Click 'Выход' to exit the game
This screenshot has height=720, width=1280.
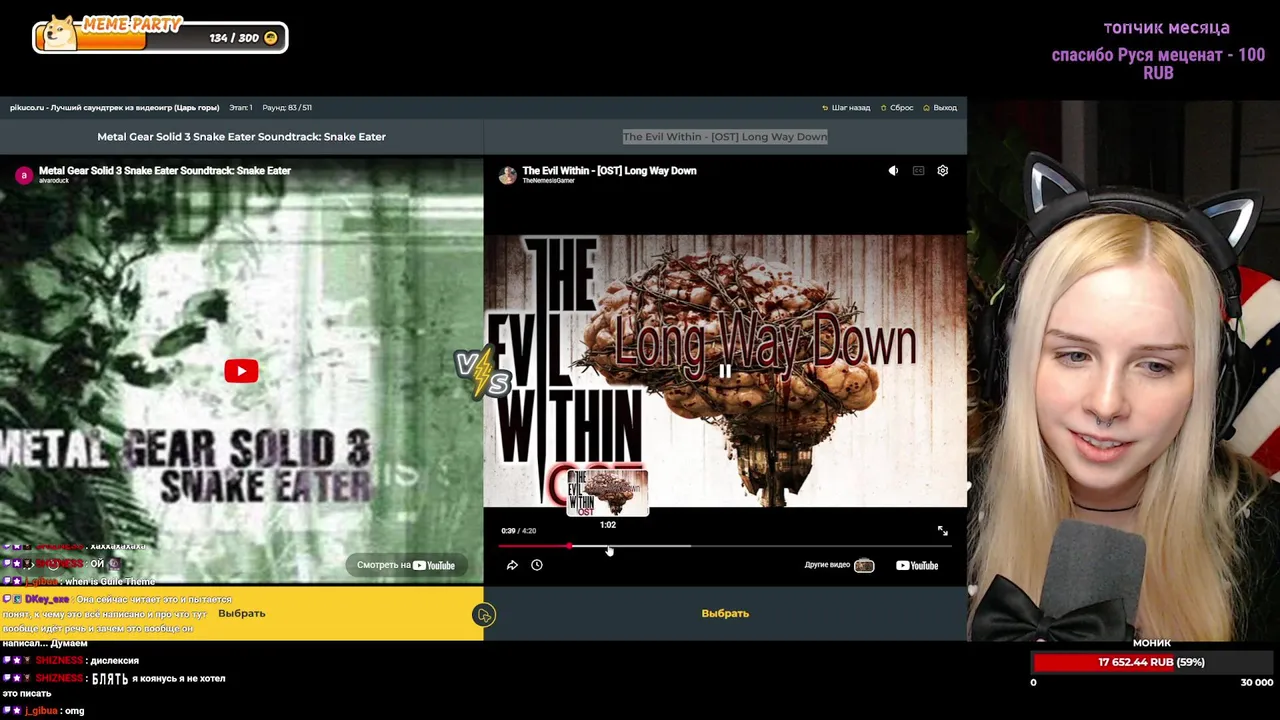pyautogui.click(x=940, y=107)
